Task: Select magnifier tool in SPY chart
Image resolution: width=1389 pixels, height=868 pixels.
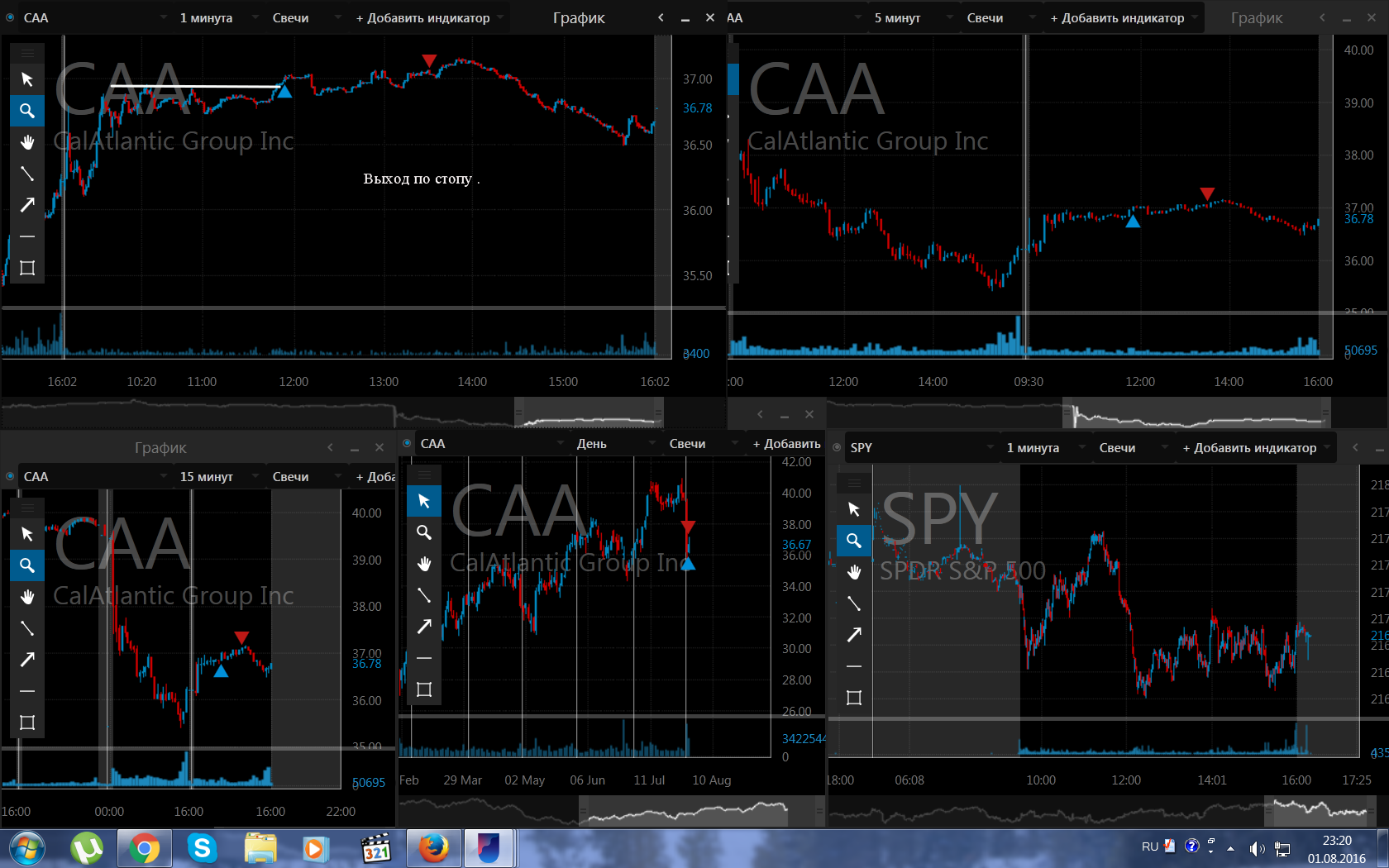Action: [854, 541]
